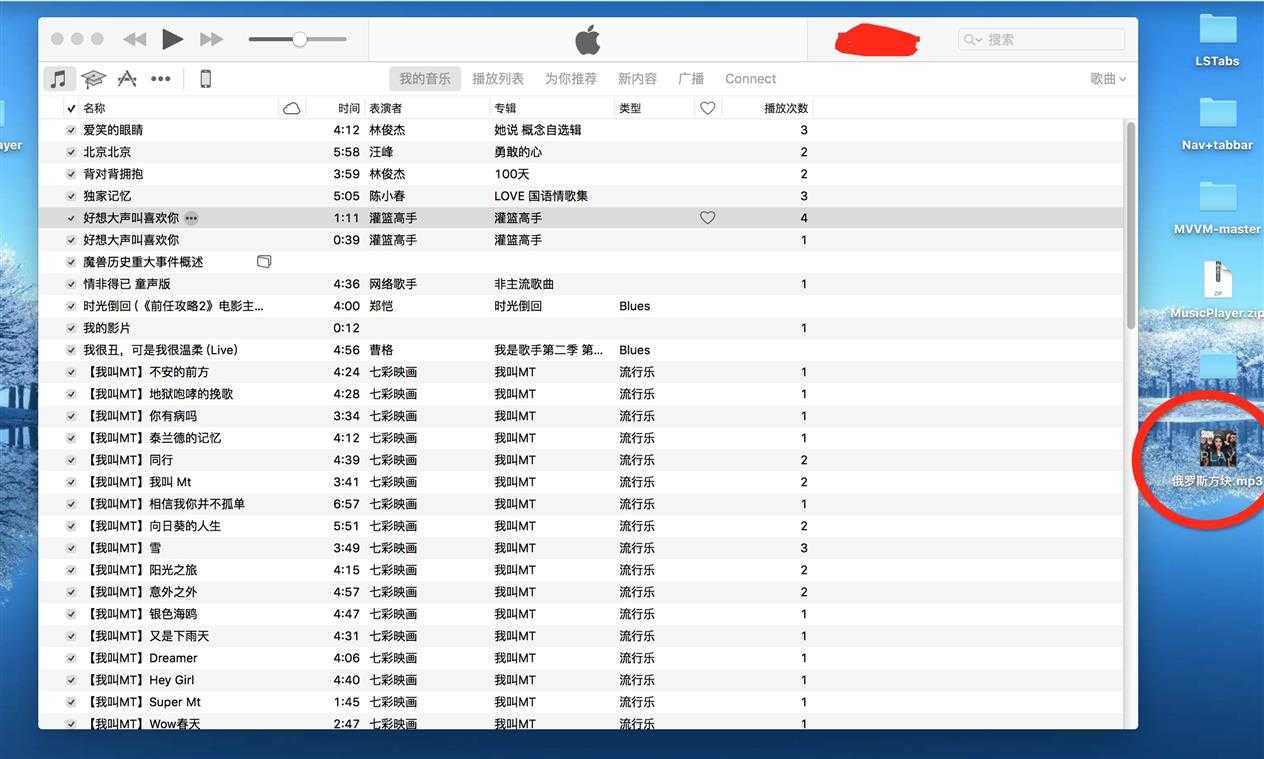The height and width of the screenshot is (759, 1264).
Task: Click the heart icon on the selected 灌篮高手 row
Action: 707,218
